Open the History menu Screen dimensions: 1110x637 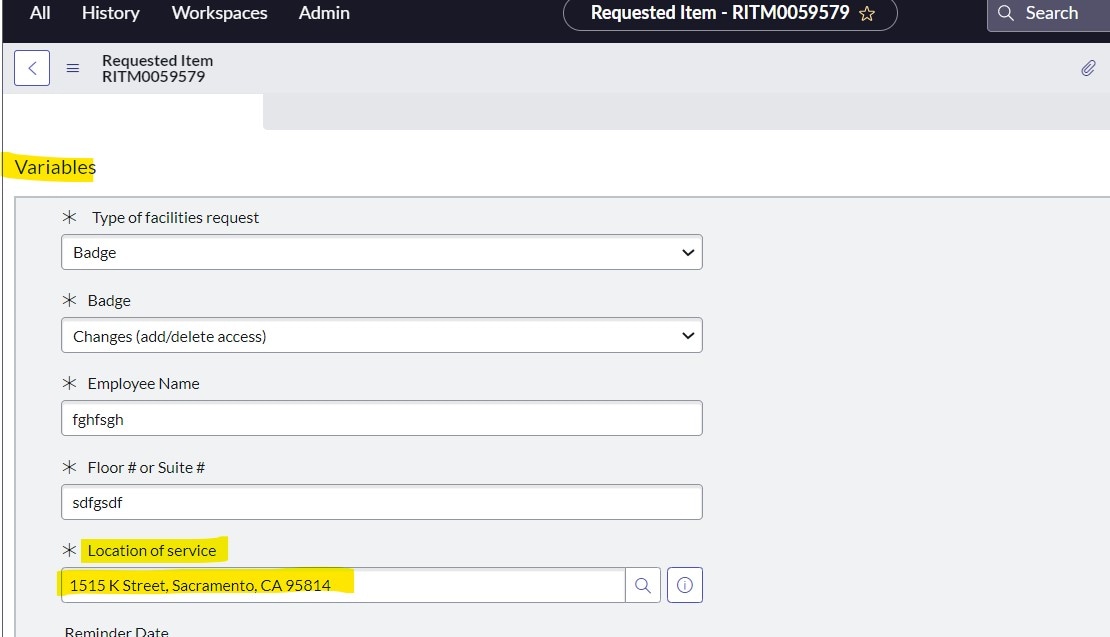110,13
